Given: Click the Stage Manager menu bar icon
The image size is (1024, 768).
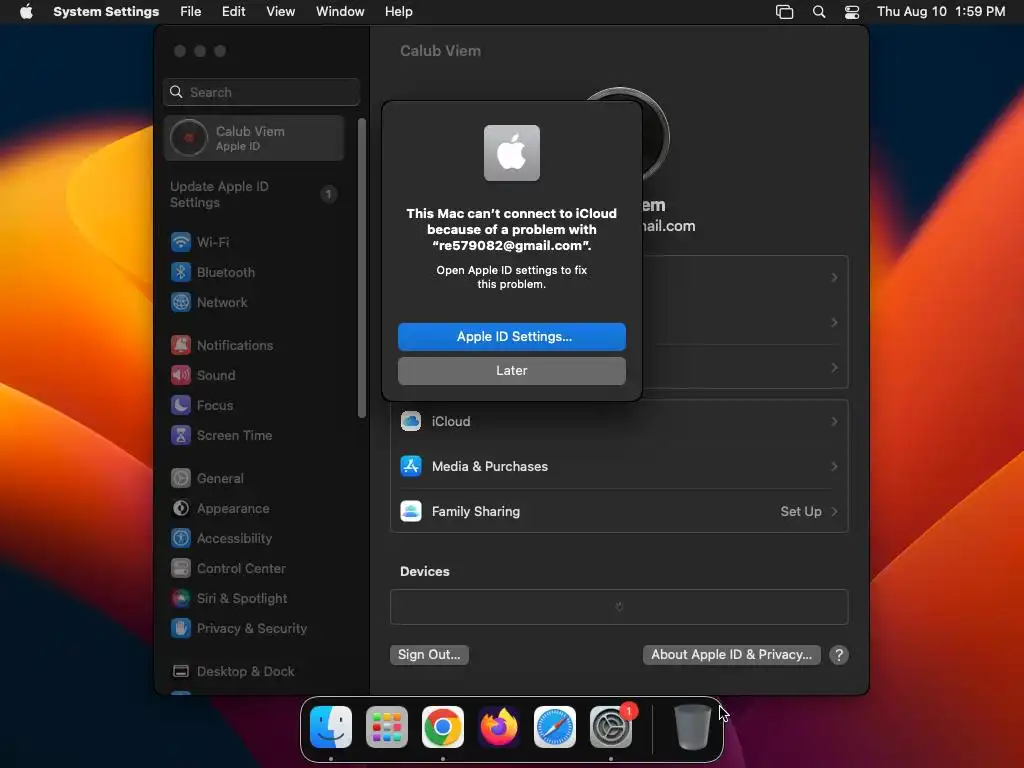Looking at the screenshot, I should click(x=784, y=12).
